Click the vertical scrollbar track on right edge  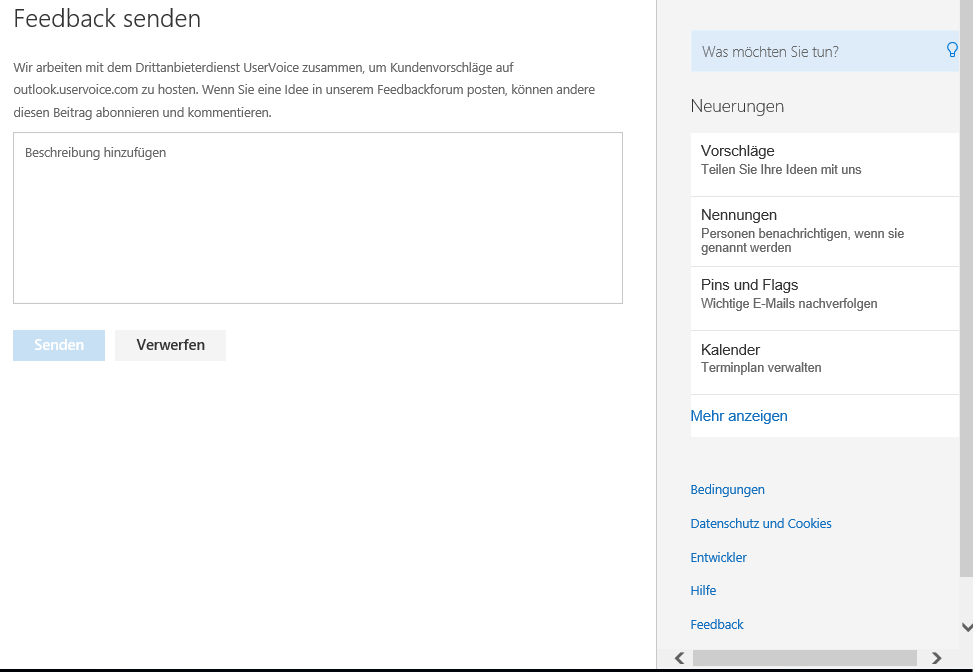pyautogui.click(x=967, y=596)
